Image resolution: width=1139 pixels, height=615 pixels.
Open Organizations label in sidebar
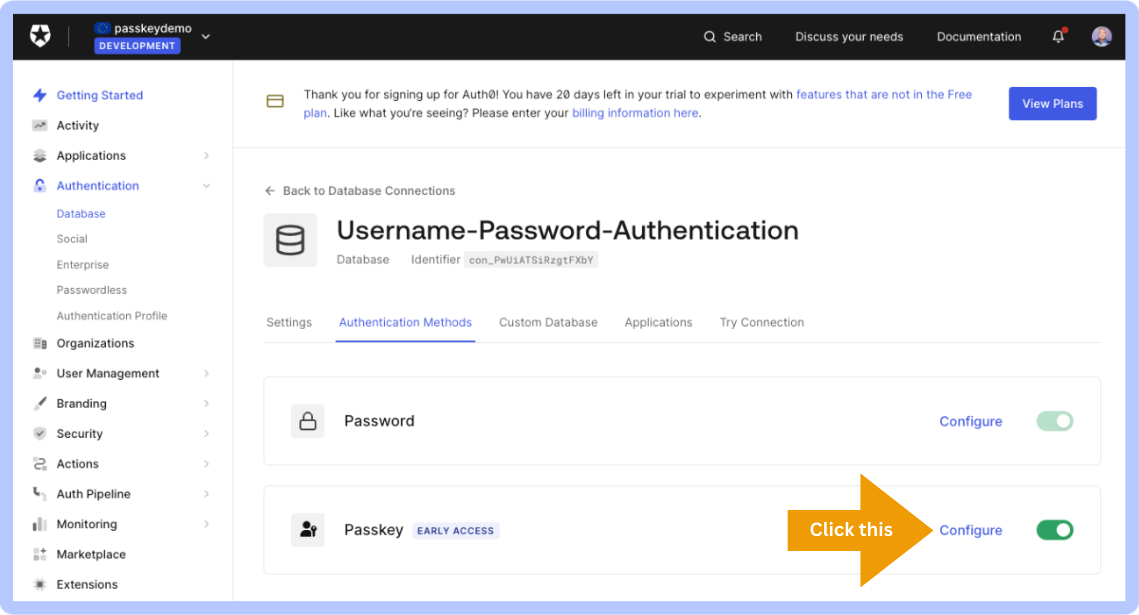tap(95, 343)
